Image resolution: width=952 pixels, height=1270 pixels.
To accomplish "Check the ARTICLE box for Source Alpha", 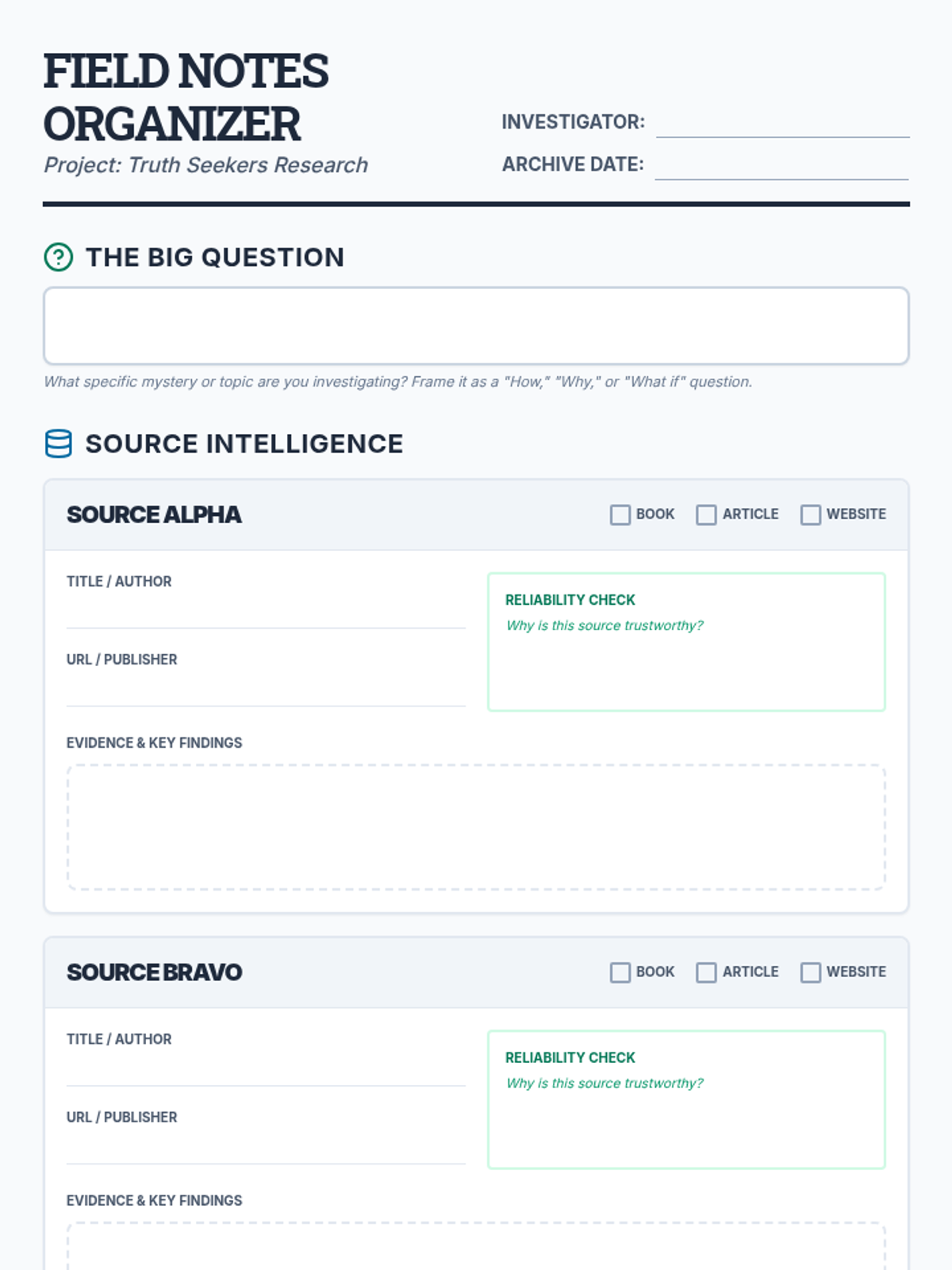I will (x=706, y=514).
